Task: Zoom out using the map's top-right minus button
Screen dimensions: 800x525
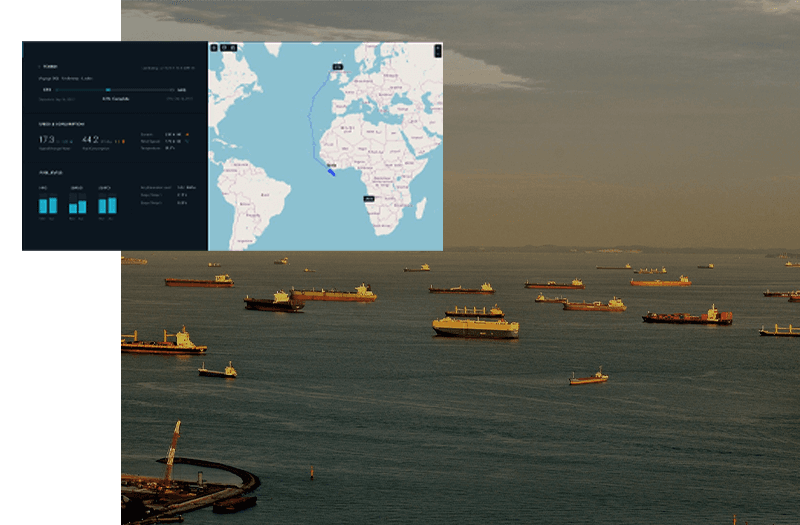Action: [437, 52]
